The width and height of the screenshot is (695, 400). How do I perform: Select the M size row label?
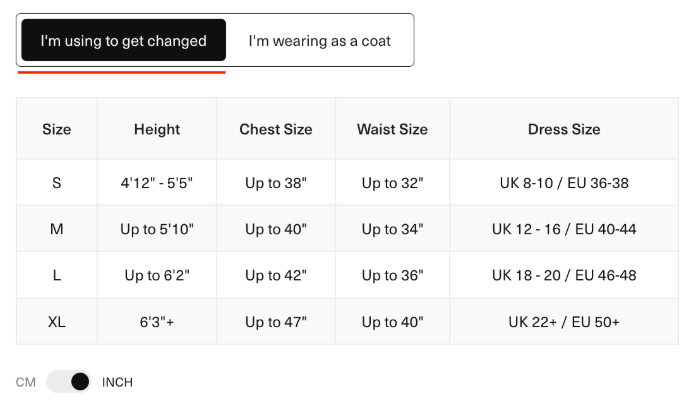coord(57,229)
